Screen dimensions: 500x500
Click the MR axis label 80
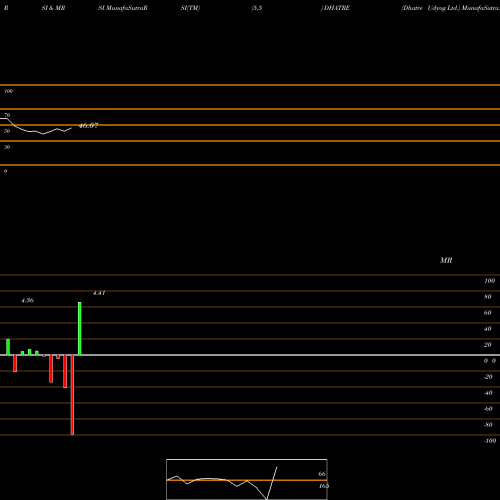pyautogui.click(x=488, y=297)
